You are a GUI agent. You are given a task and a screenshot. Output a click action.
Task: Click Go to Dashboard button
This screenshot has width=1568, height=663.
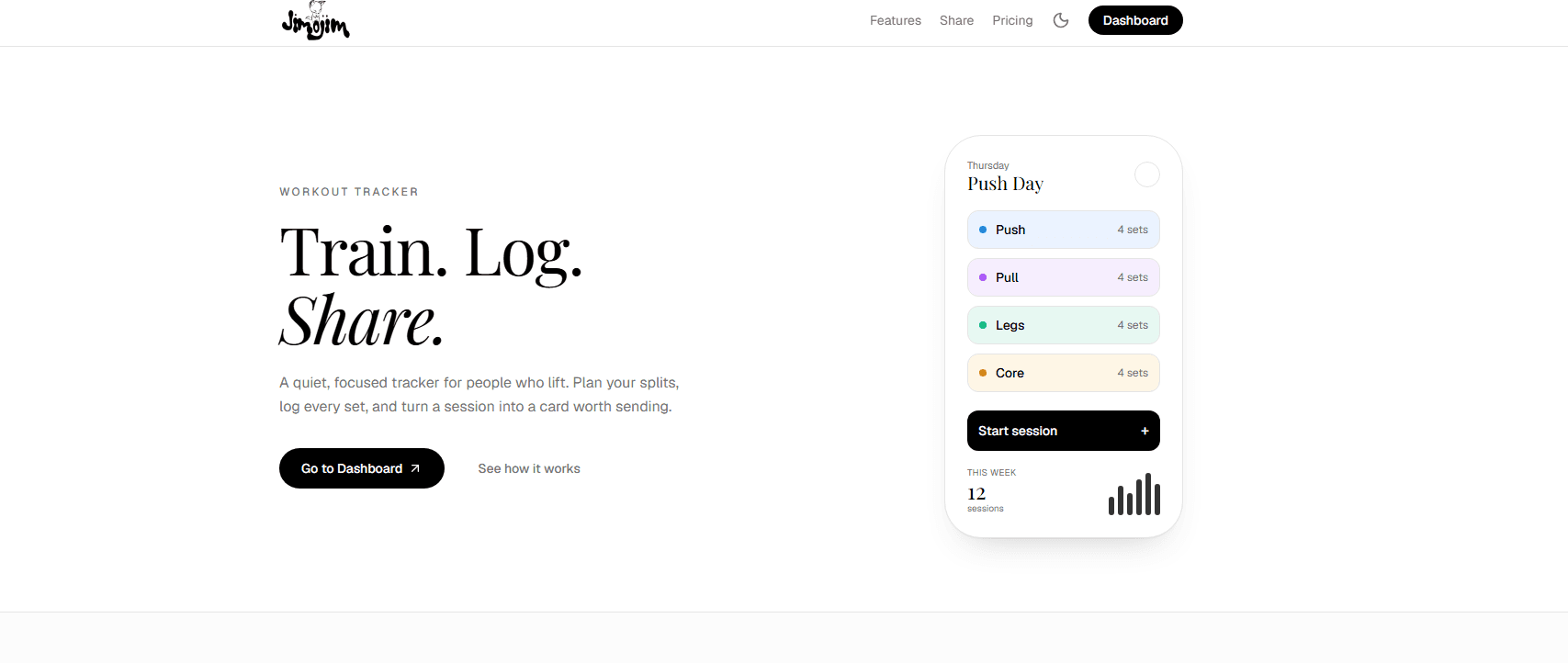pos(362,468)
